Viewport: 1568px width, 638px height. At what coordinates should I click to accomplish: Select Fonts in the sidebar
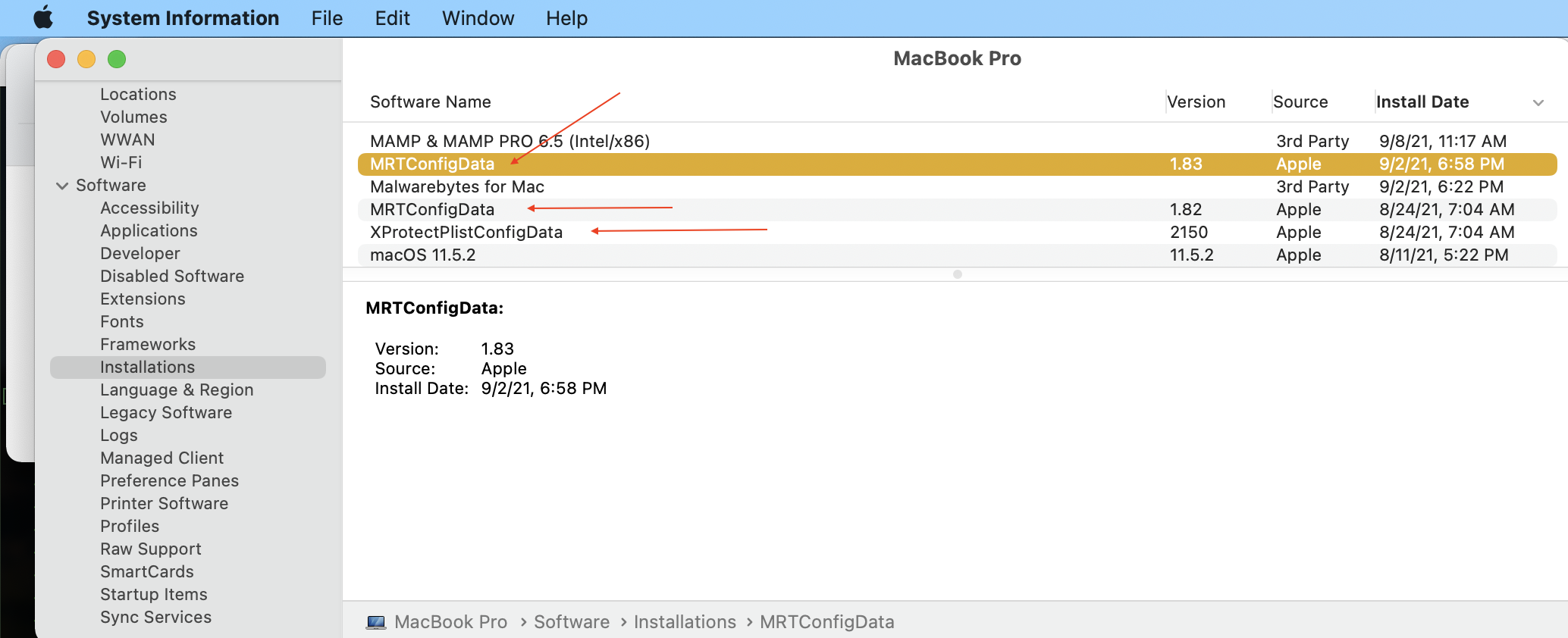(x=122, y=321)
